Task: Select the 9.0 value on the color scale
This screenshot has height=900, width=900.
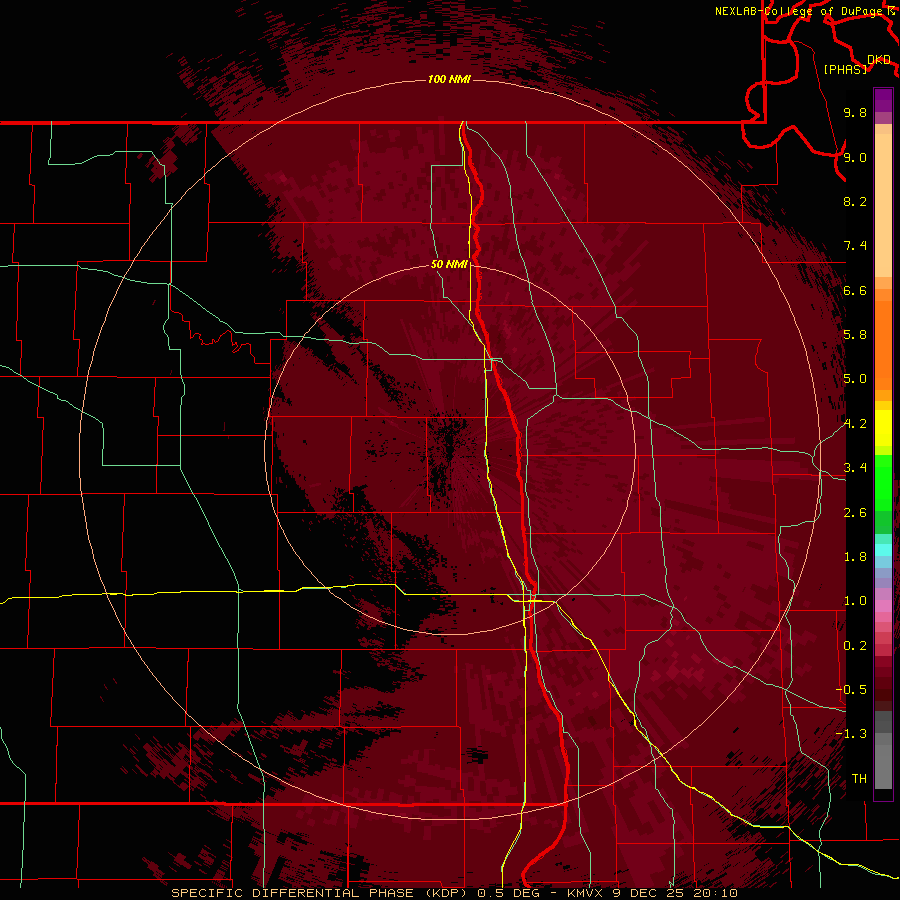Action: (x=855, y=157)
